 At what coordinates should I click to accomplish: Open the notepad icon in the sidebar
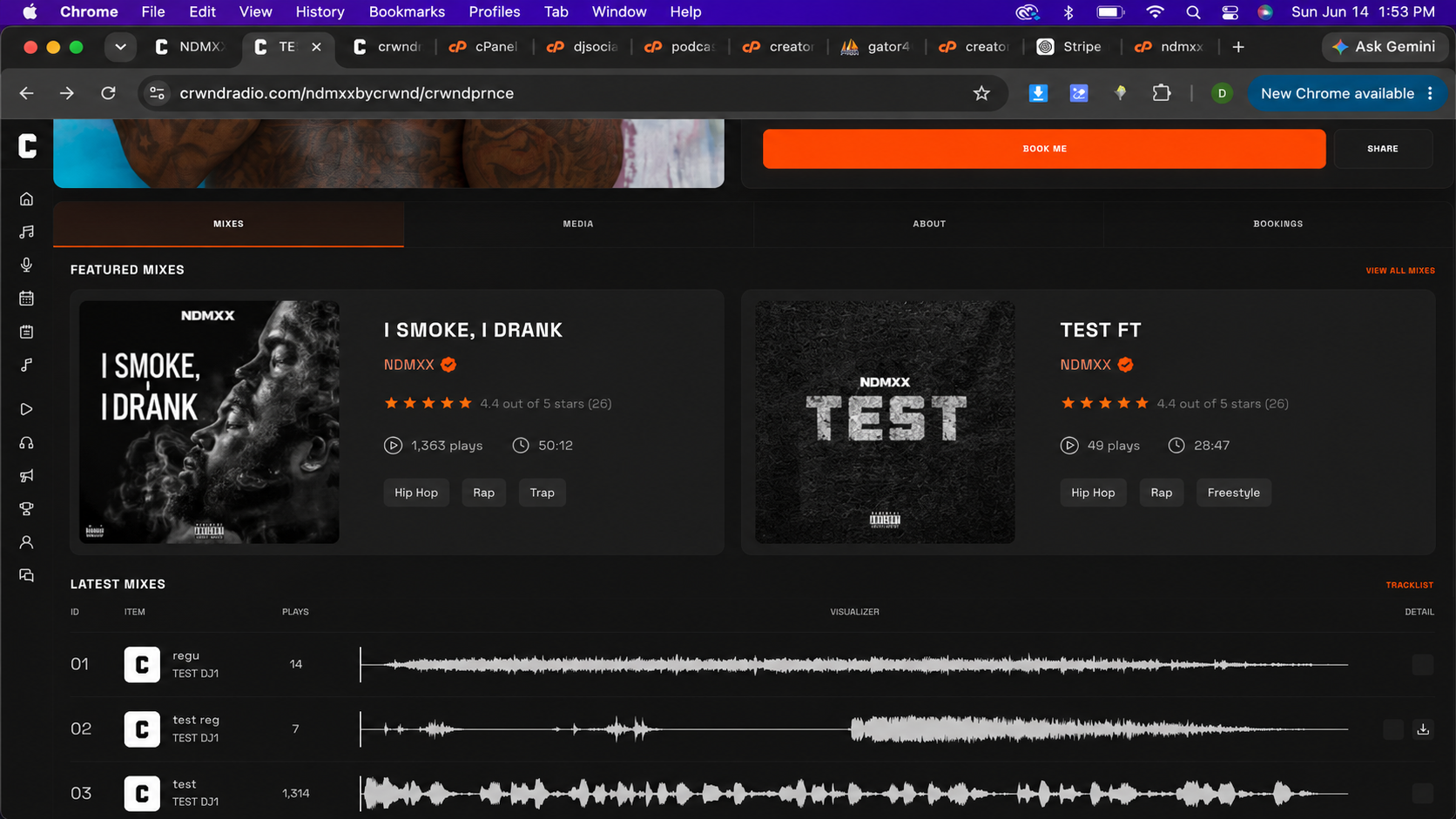27,332
